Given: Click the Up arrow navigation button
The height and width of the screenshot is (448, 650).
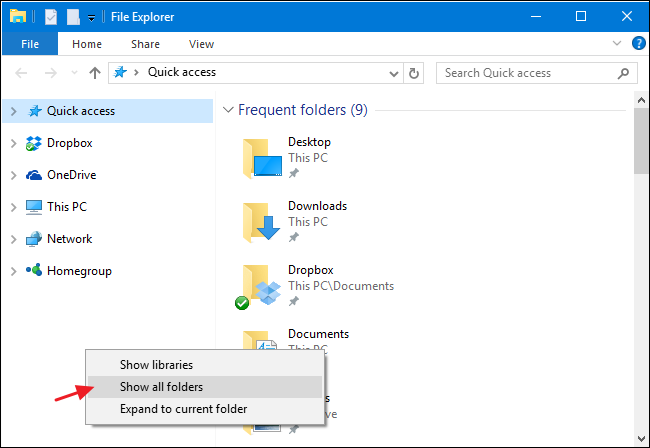Looking at the screenshot, I should [95, 72].
